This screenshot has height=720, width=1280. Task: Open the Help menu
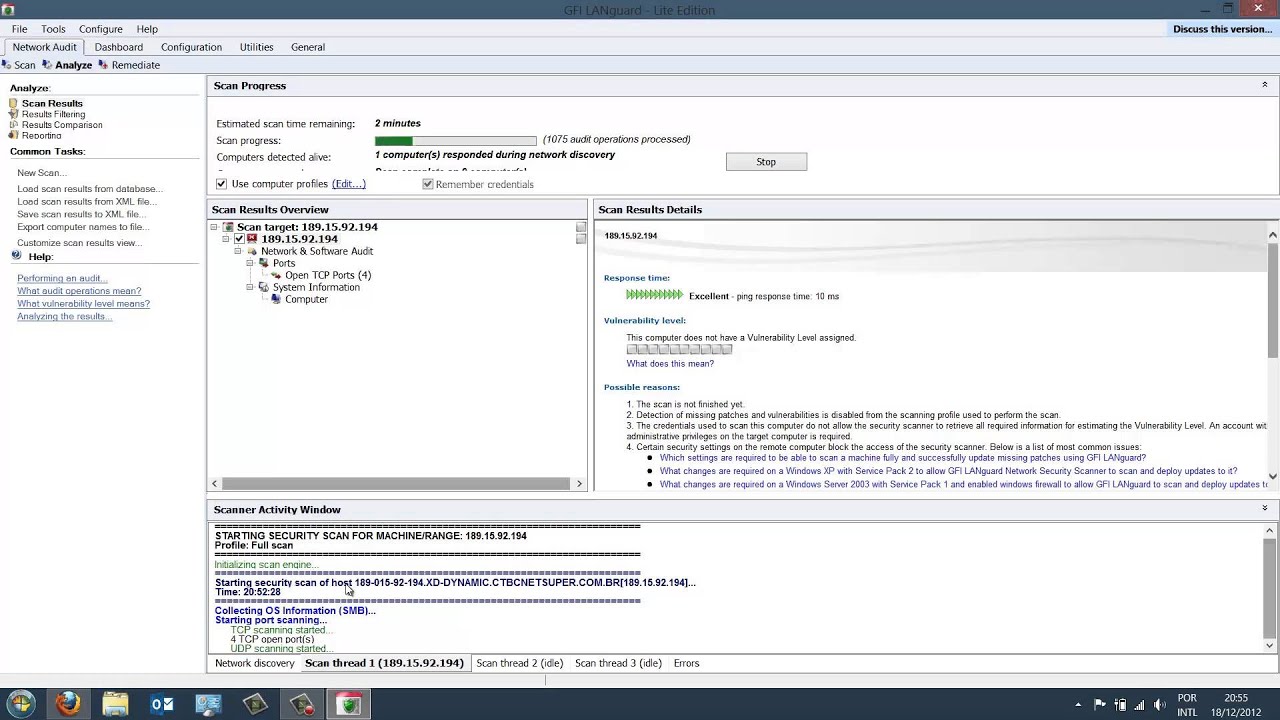pyautogui.click(x=147, y=29)
